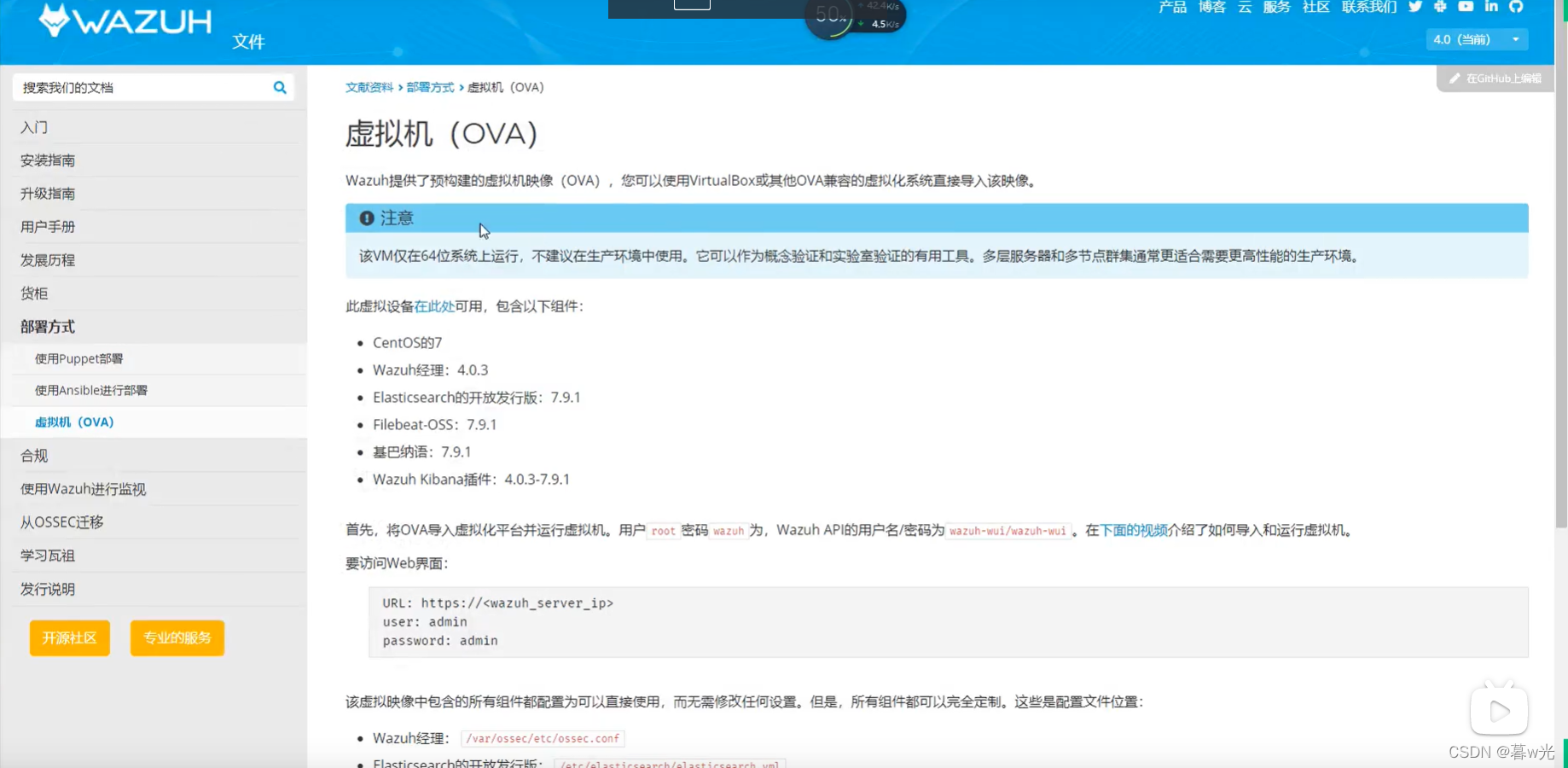
Task: Click the 专业的服务 orange button
Action: pos(177,638)
